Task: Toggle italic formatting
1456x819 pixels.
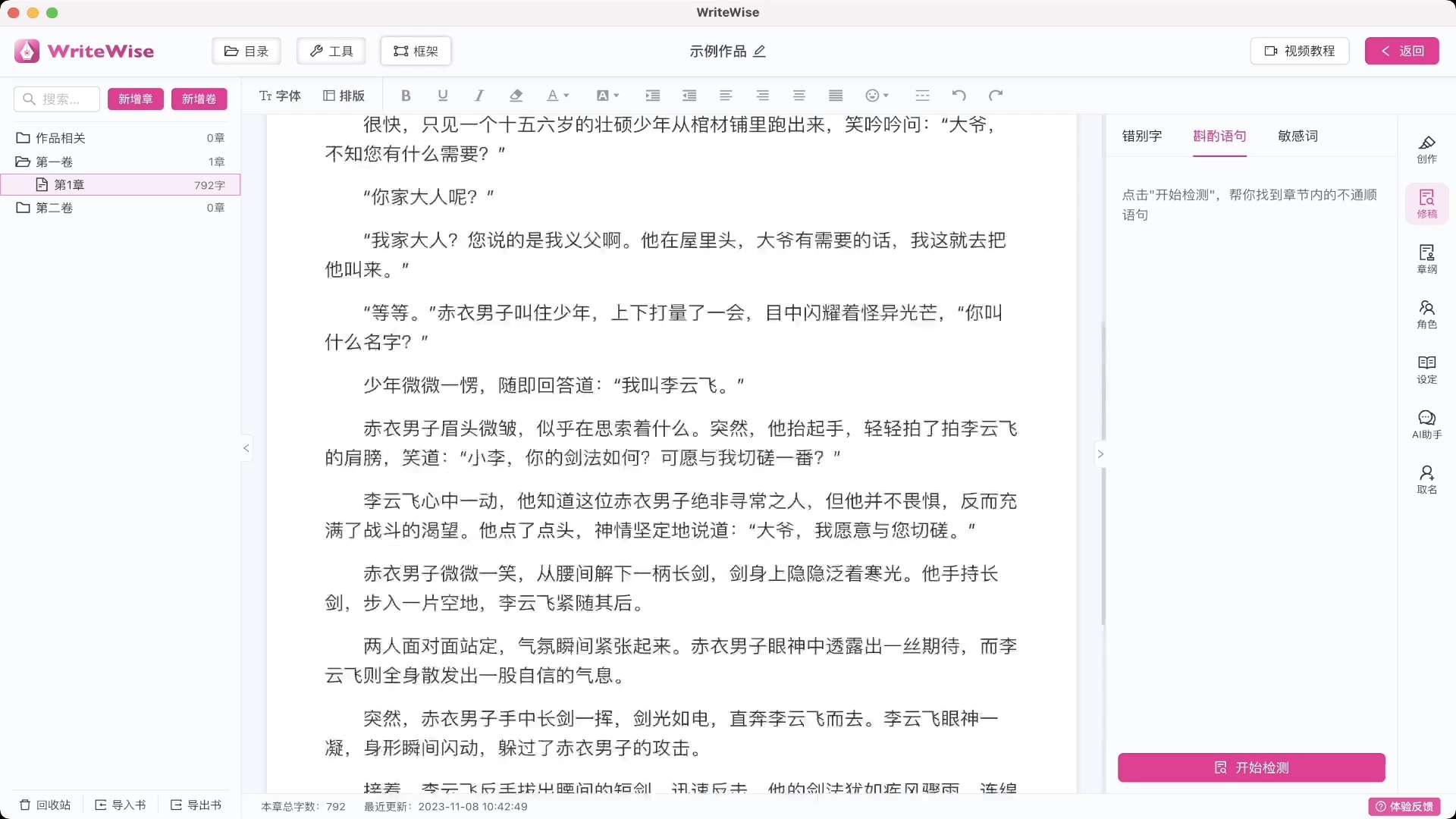Action: [x=479, y=96]
